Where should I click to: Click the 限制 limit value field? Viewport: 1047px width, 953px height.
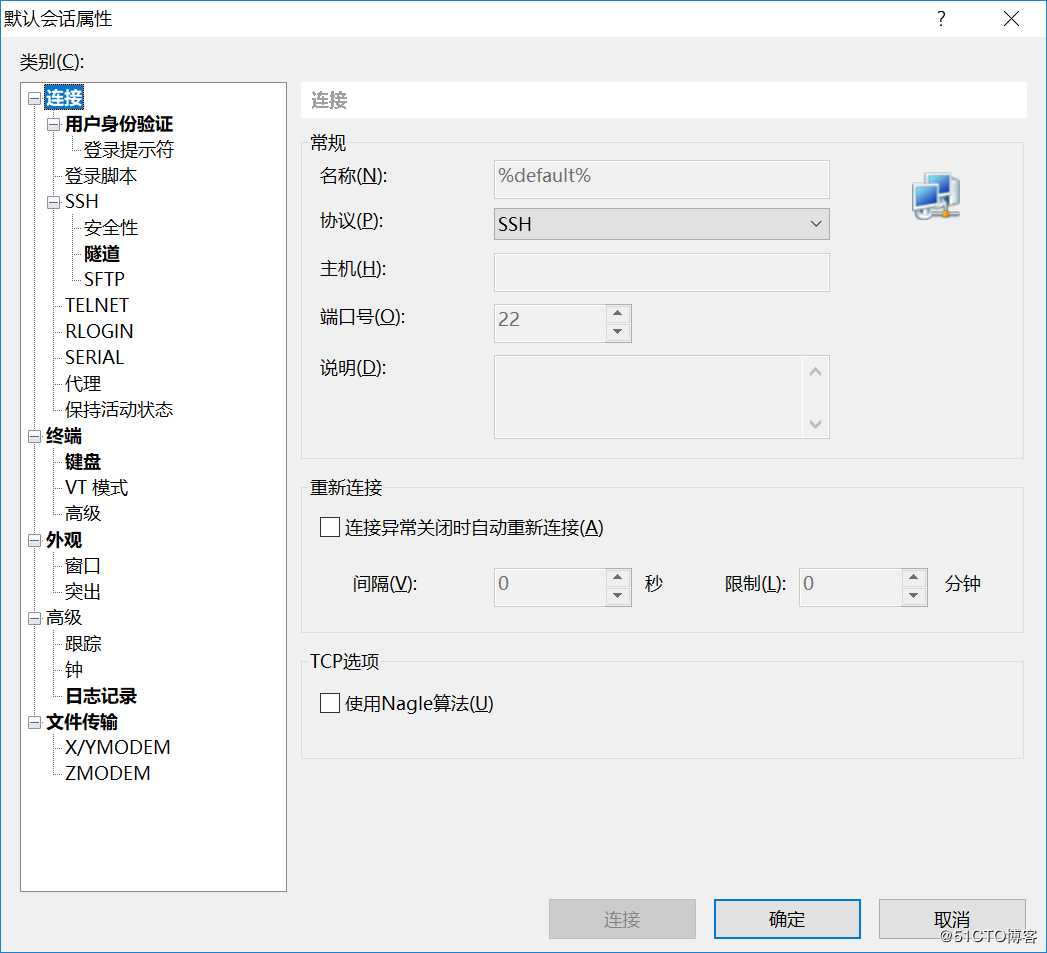(x=850, y=587)
